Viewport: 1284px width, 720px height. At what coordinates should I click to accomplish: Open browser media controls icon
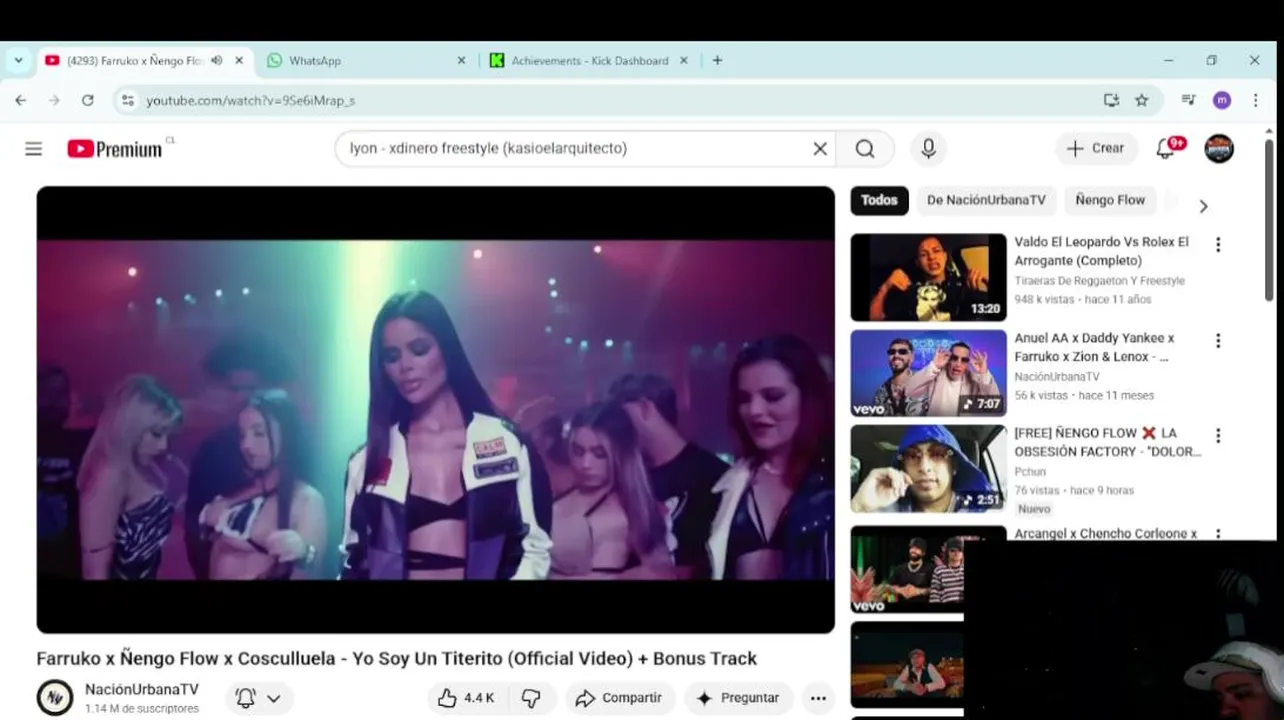click(1188, 100)
